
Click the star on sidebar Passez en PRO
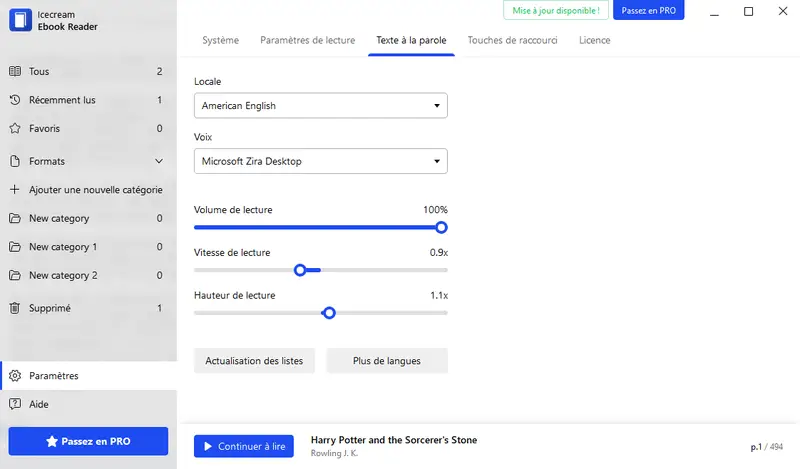52,441
